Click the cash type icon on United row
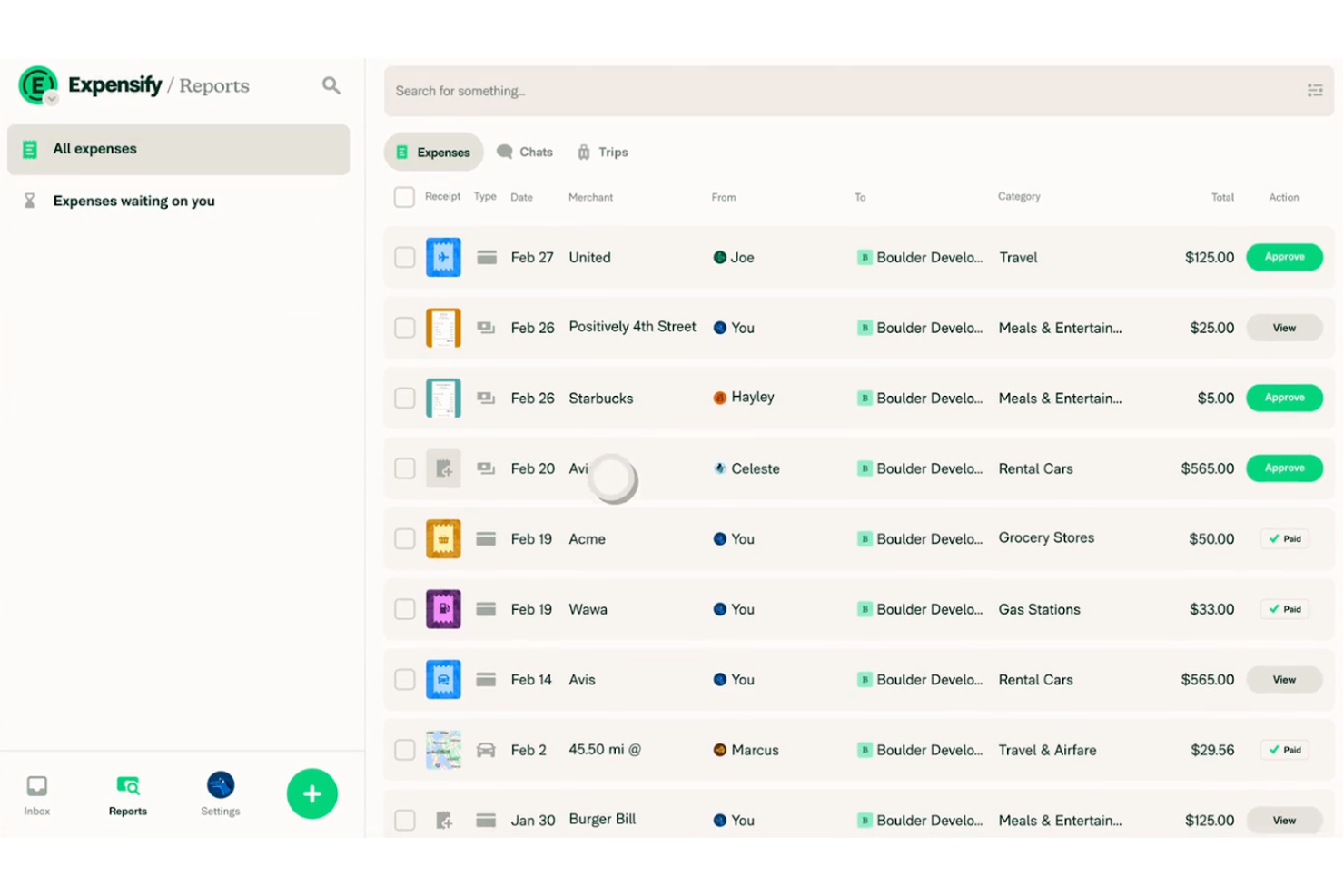 pos(486,257)
